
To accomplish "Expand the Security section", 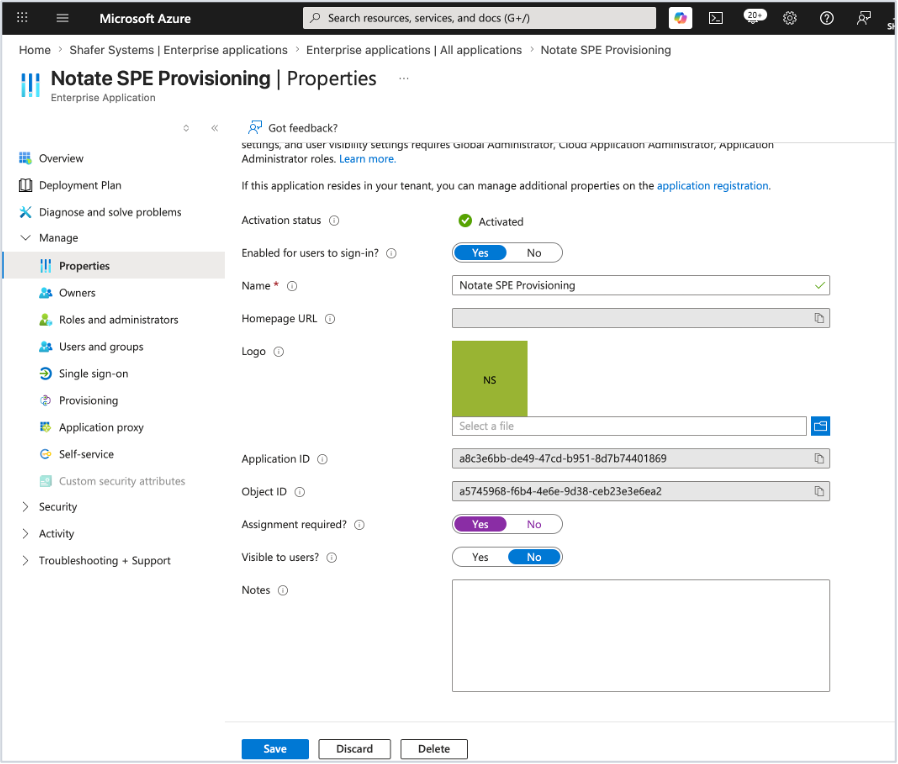I will click(25, 507).
